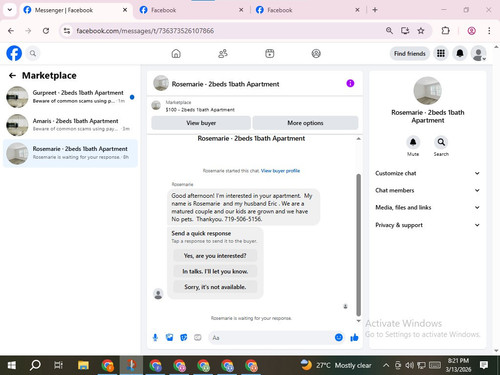Image resolution: width=500 pixels, height=375 pixels.
Task: Click the chat vertical scrollbar
Action: (359, 245)
